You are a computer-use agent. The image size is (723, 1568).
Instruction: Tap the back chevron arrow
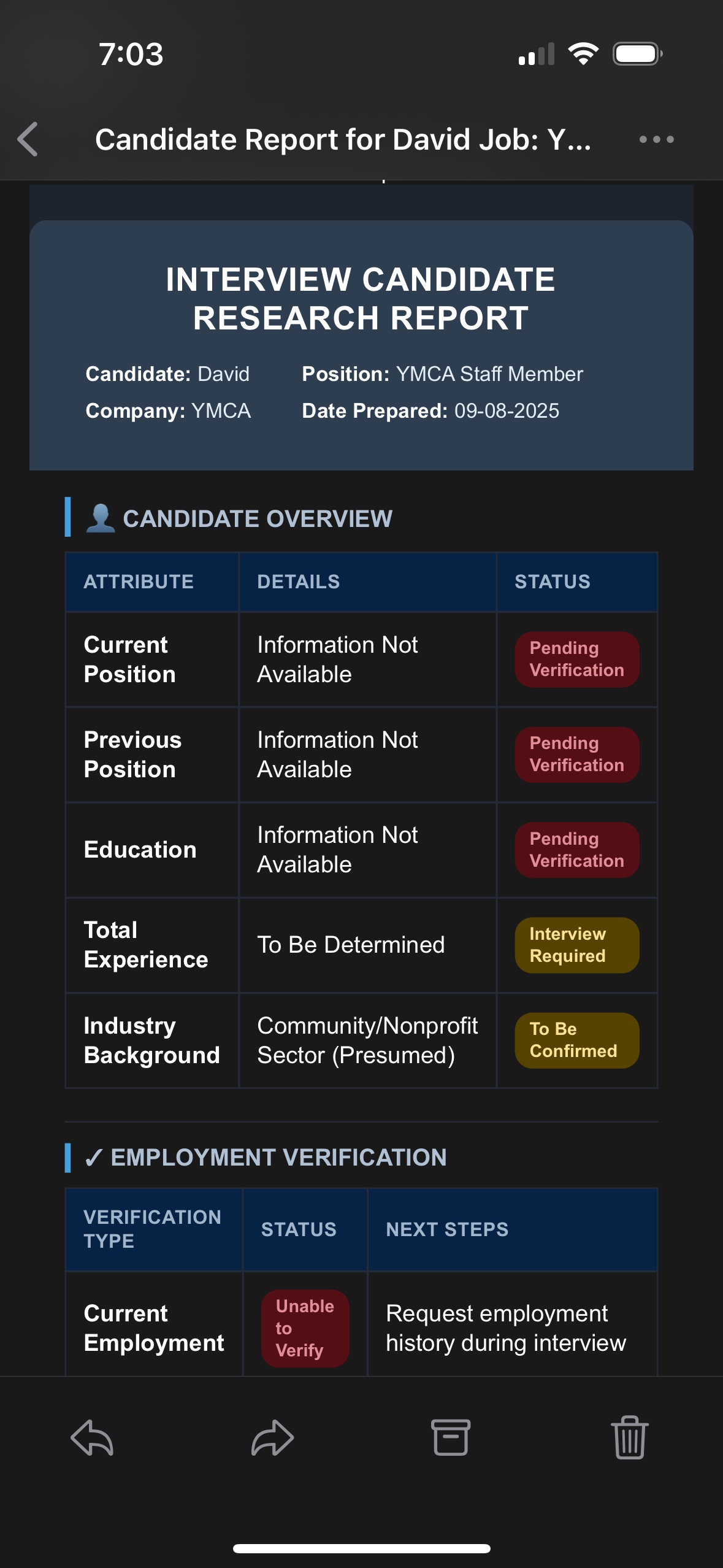(28, 139)
